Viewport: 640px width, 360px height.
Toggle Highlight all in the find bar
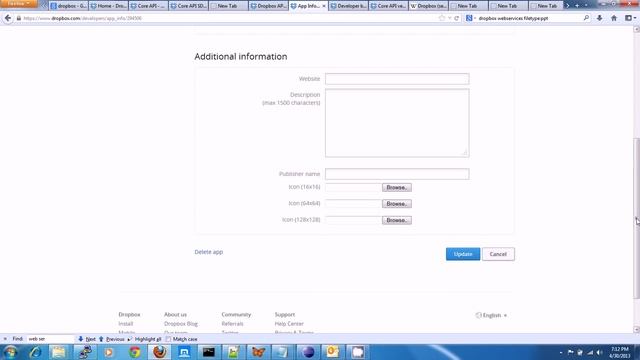[144, 339]
